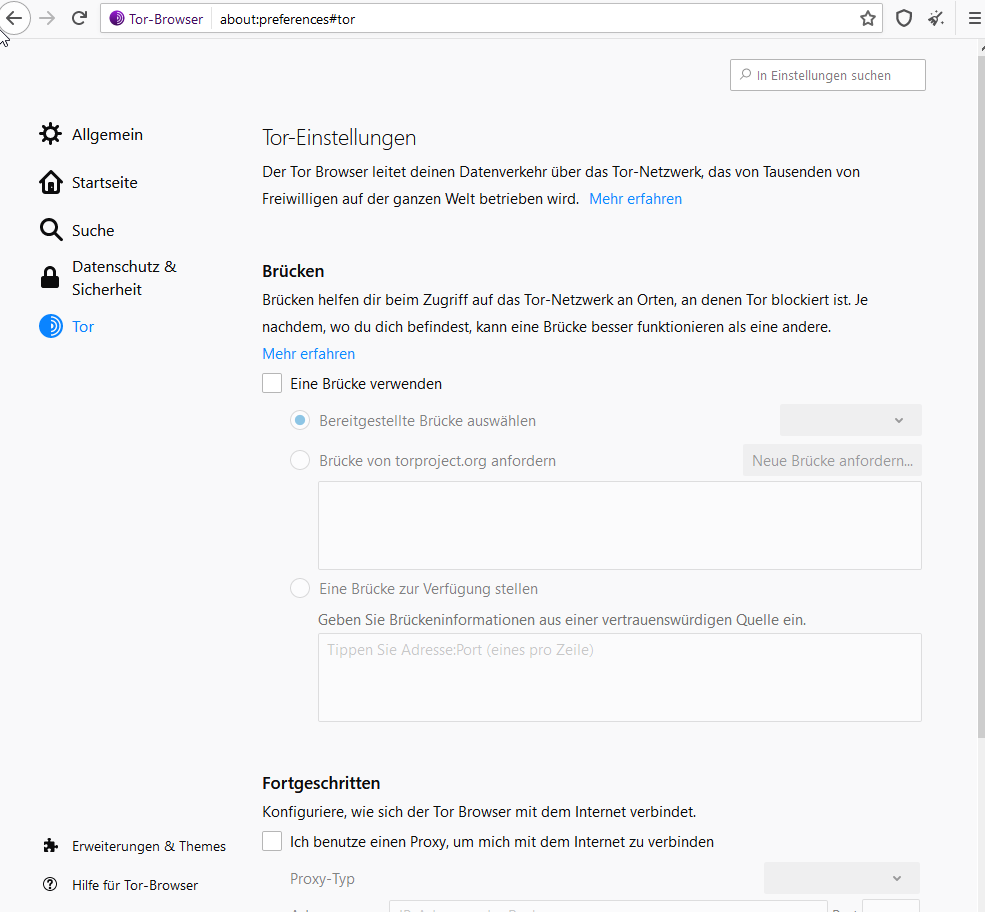Open the hamburger application menu
Image resolution: width=985 pixels, height=912 pixels.
(x=974, y=18)
